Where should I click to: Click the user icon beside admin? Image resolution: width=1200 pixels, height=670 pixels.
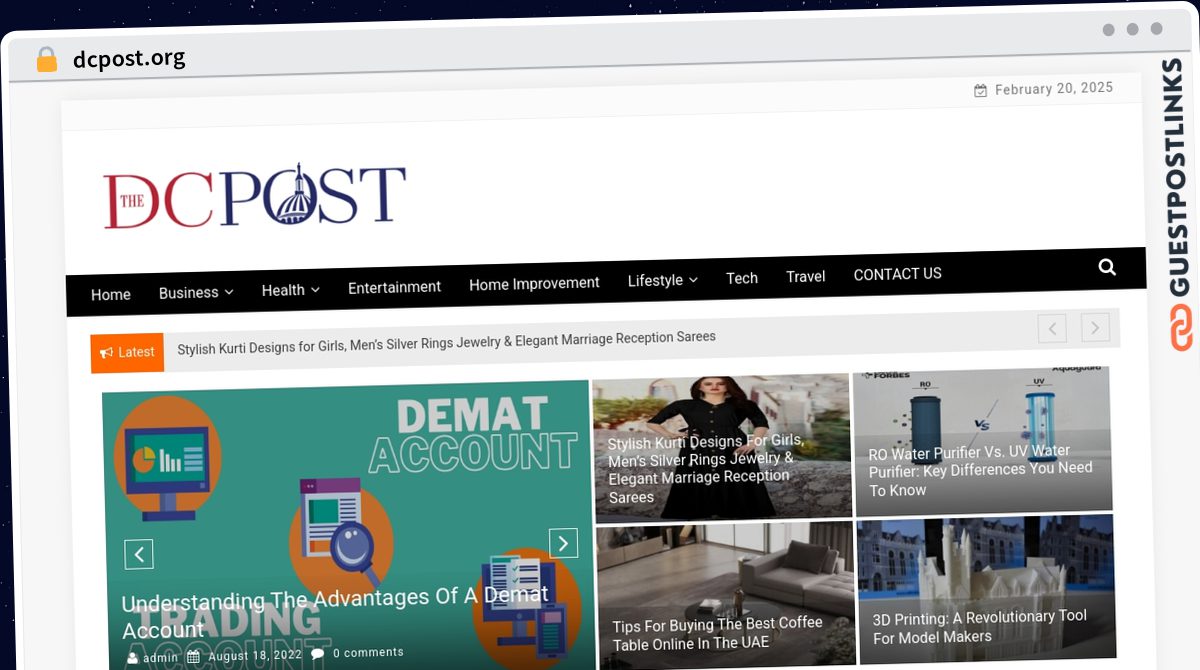(133, 658)
